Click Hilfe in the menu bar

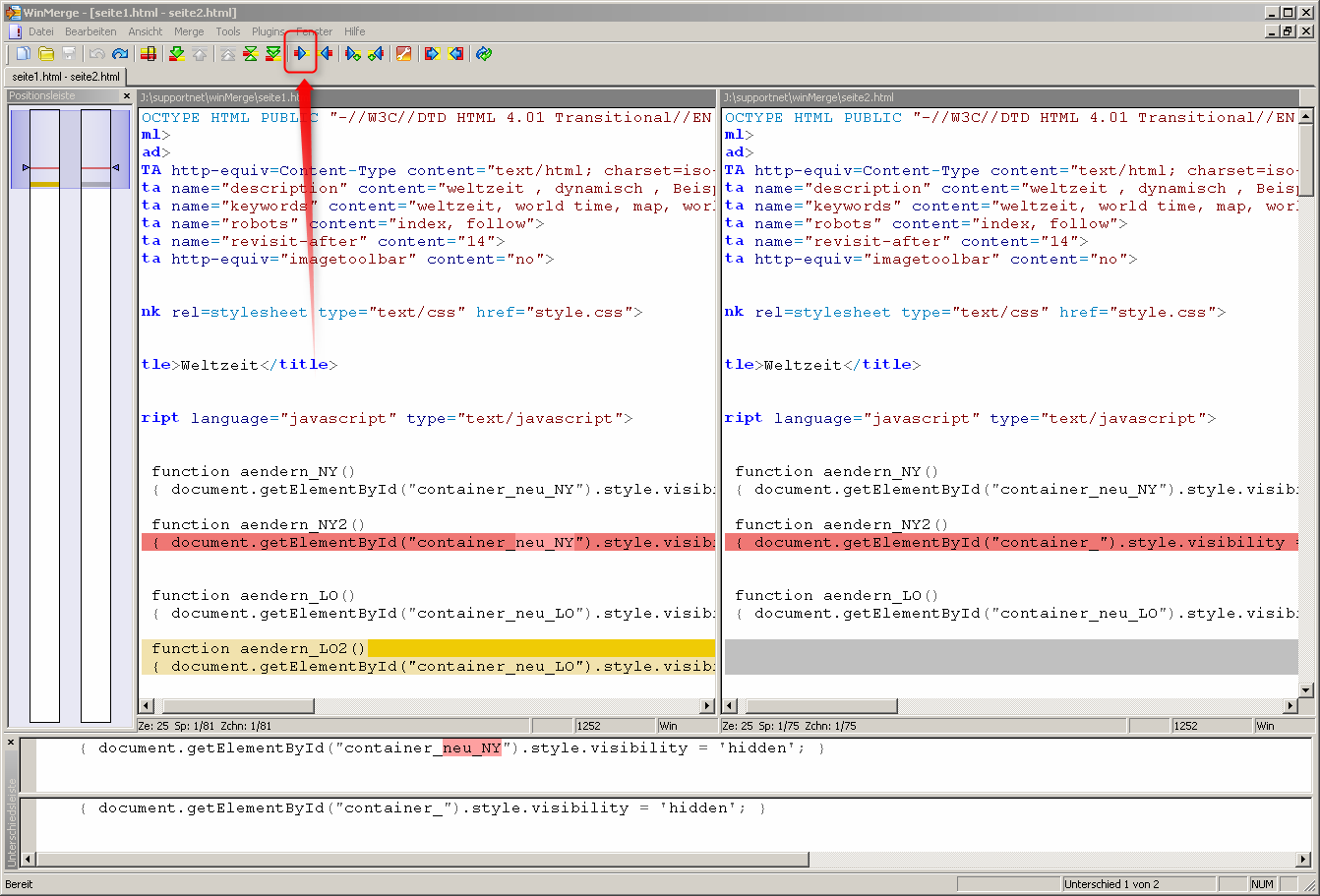(x=354, y=30)
